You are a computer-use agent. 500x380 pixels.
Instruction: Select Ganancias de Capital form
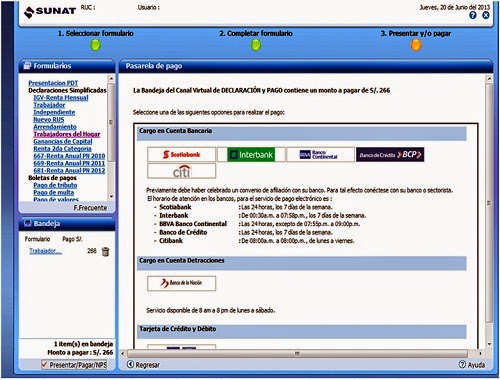[x=63, y=142]
